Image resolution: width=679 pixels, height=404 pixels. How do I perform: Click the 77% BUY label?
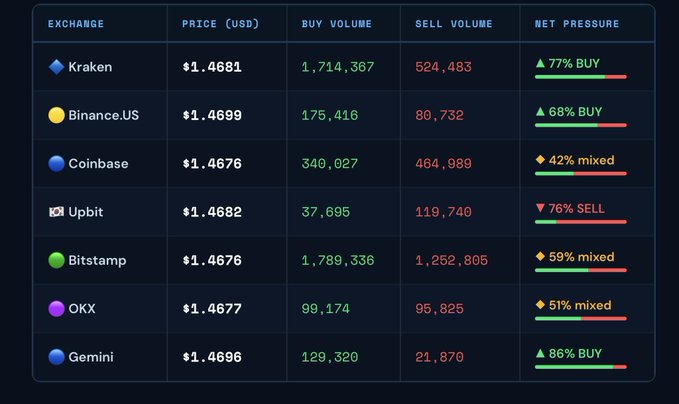click(x=574, y=64)
